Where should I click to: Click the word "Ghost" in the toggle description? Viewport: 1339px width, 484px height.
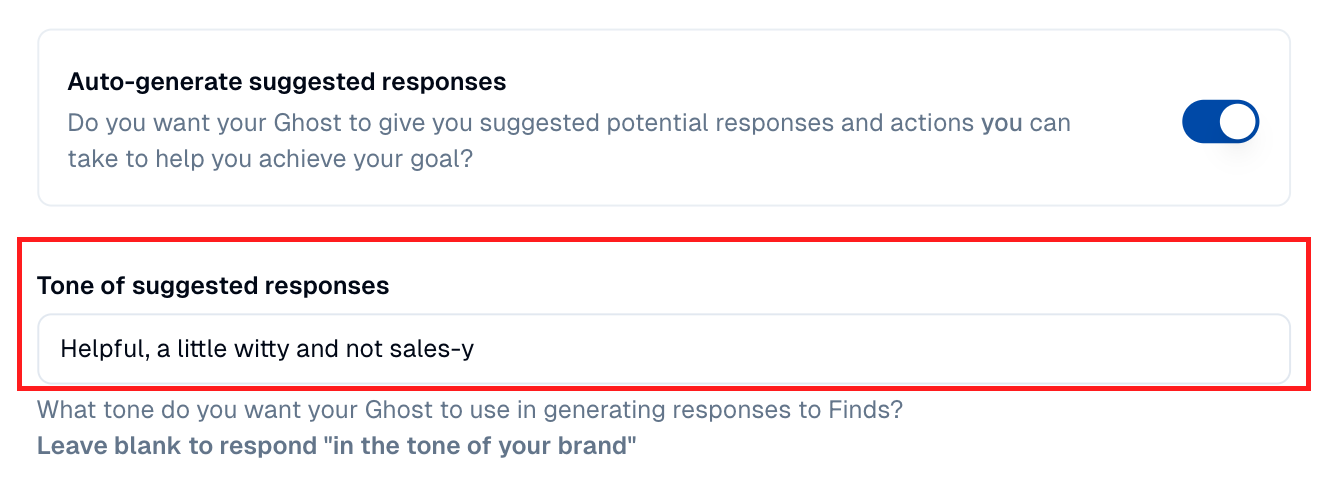pos(305,123)
